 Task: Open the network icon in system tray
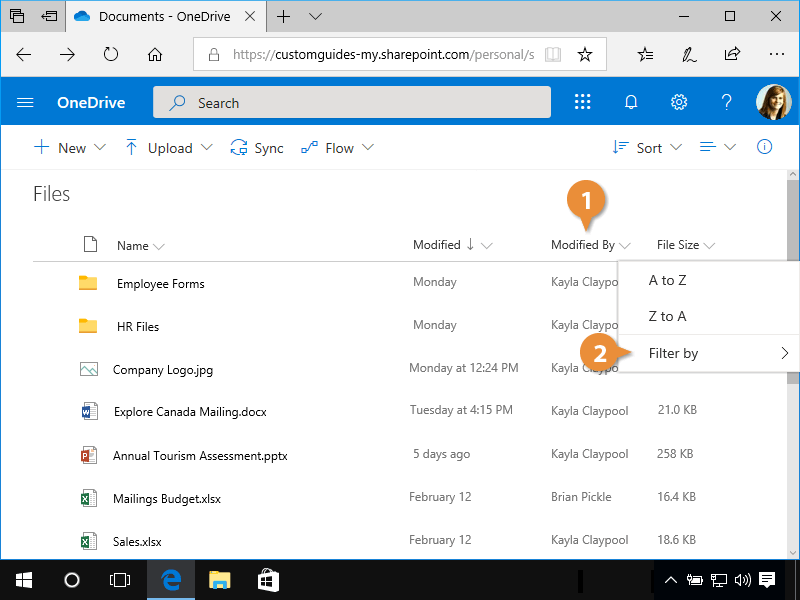[718, 580]
